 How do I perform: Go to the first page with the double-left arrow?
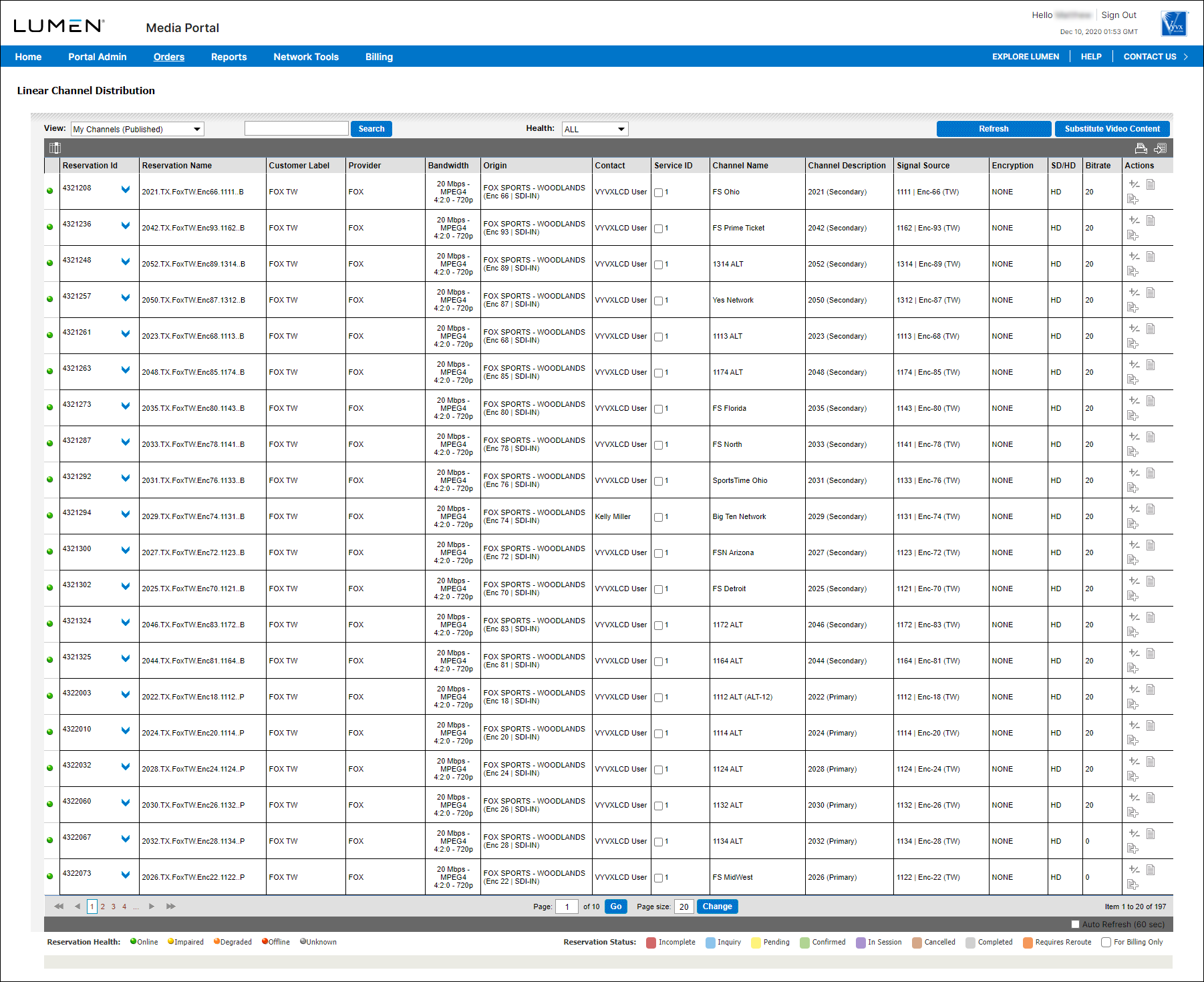tap(59, 907)
